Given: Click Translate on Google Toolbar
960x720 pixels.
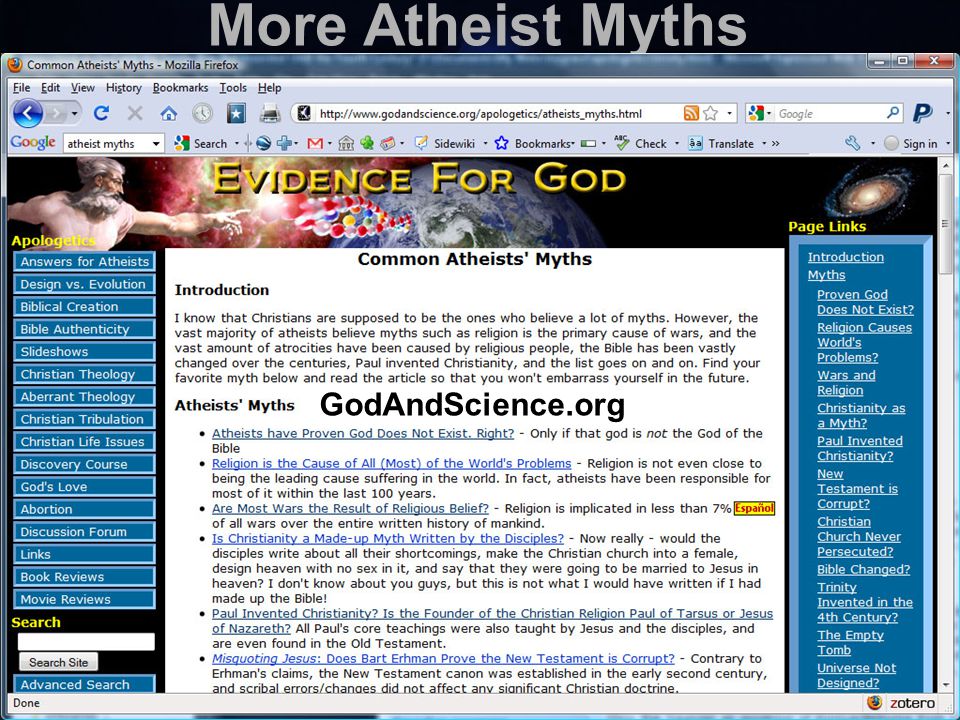Looking at the screenshot, I should point(722,143).
